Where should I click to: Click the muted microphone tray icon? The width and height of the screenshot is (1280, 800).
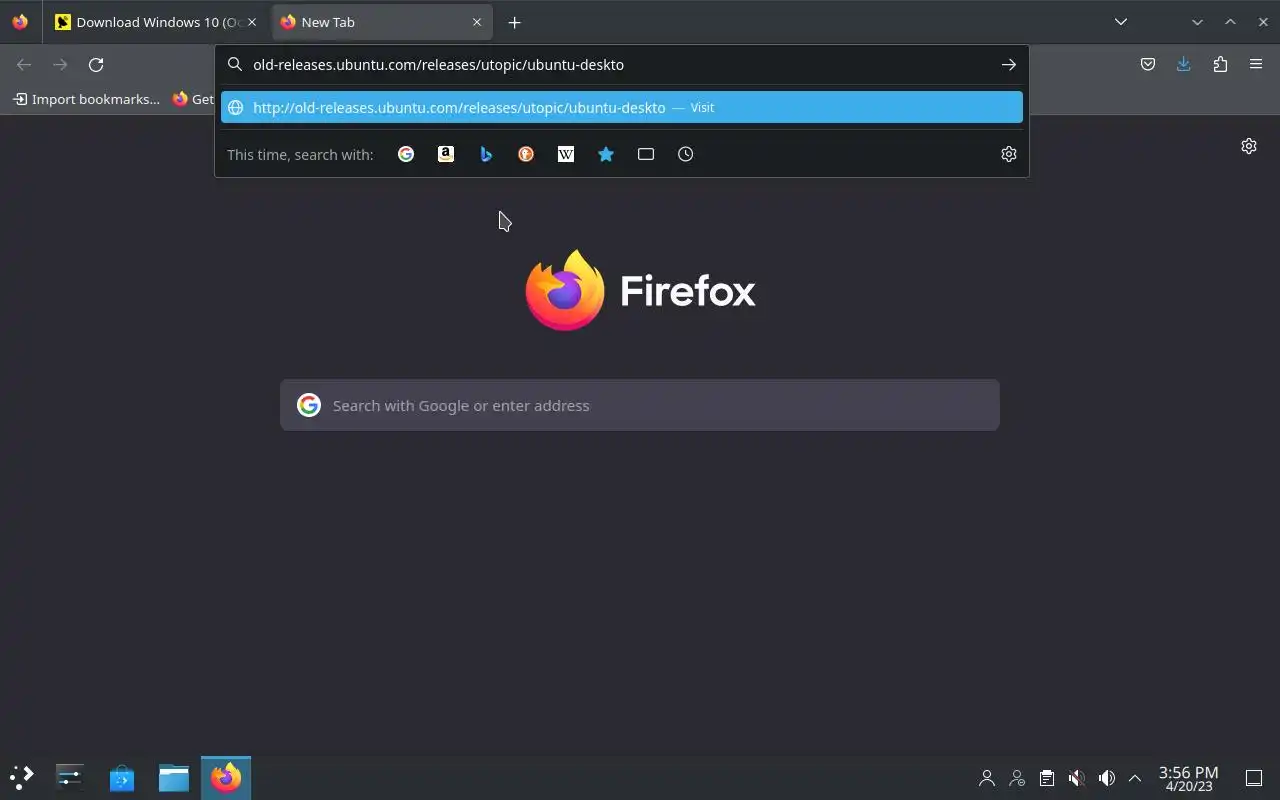pyautogui.click(x=1077, y=778)
